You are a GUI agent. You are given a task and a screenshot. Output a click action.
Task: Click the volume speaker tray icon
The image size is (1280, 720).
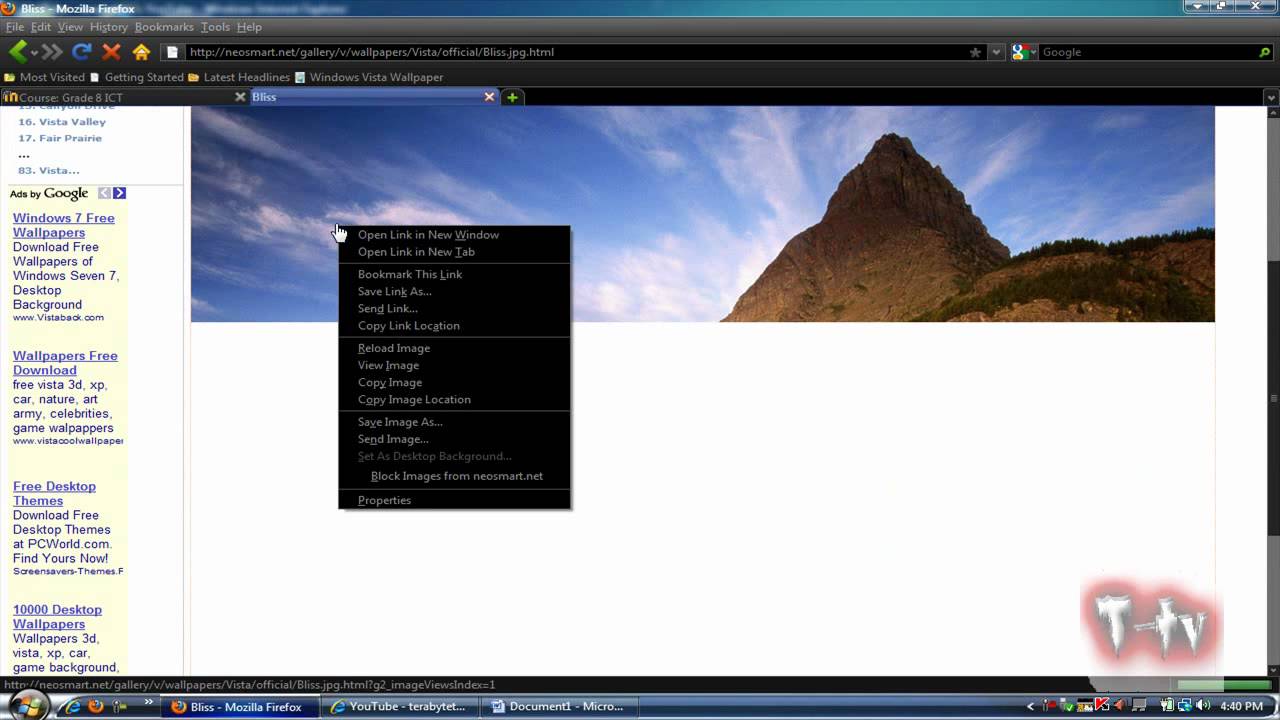point(1201,706)
